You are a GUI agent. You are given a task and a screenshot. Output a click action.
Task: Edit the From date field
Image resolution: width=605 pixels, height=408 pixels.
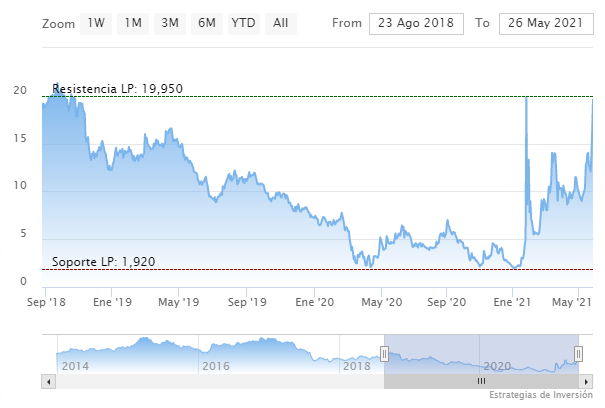416,23
